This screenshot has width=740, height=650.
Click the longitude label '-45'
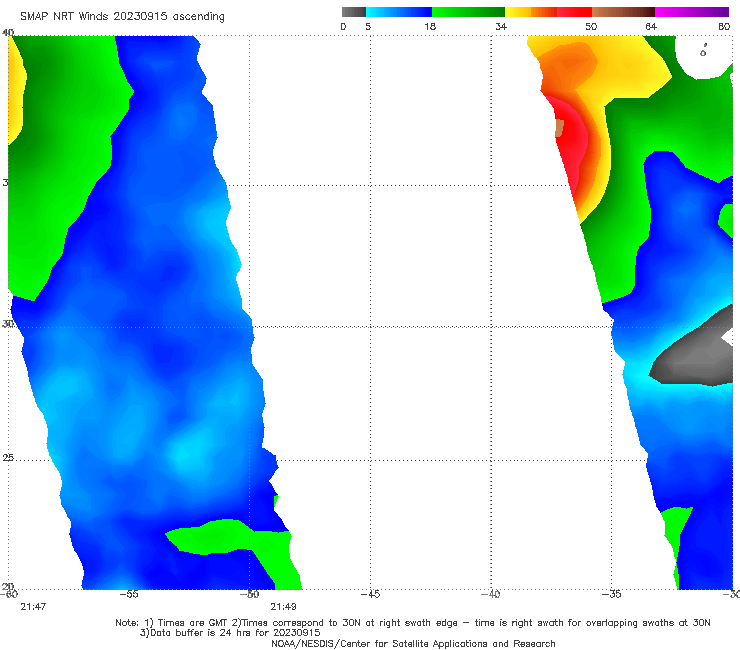(370, 594)
